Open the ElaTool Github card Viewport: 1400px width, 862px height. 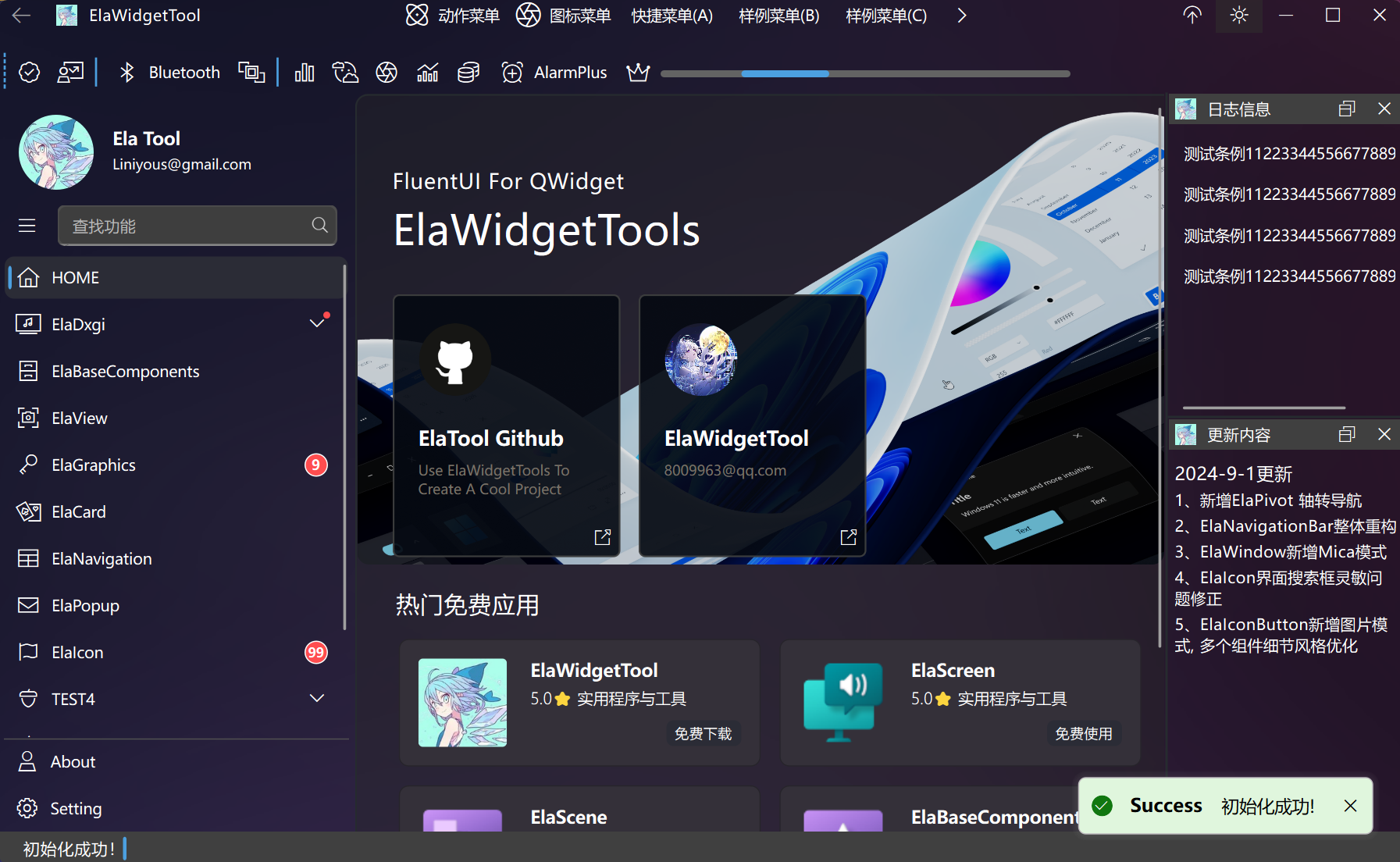point(507,426)
